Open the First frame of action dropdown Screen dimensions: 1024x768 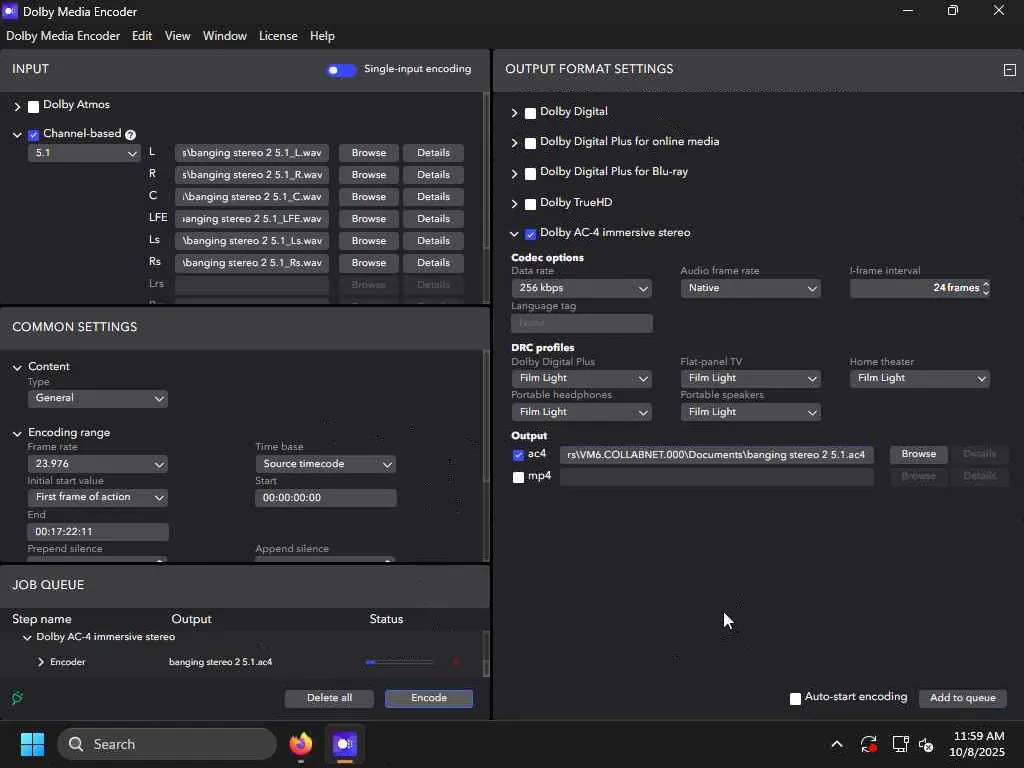(97, 498)
